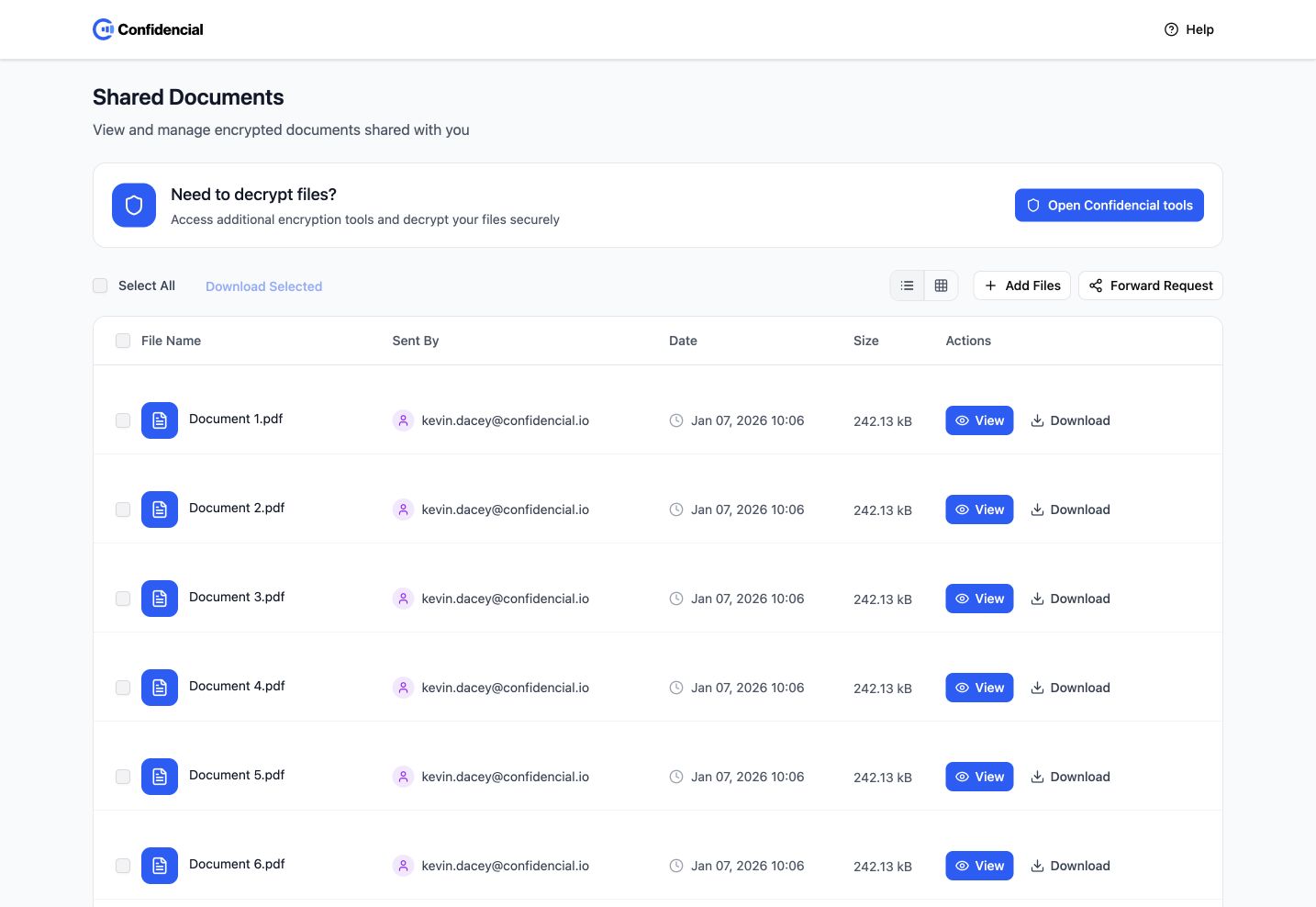
Task: Click the clock icon in Document 2.pdf row
Action: 676,509
